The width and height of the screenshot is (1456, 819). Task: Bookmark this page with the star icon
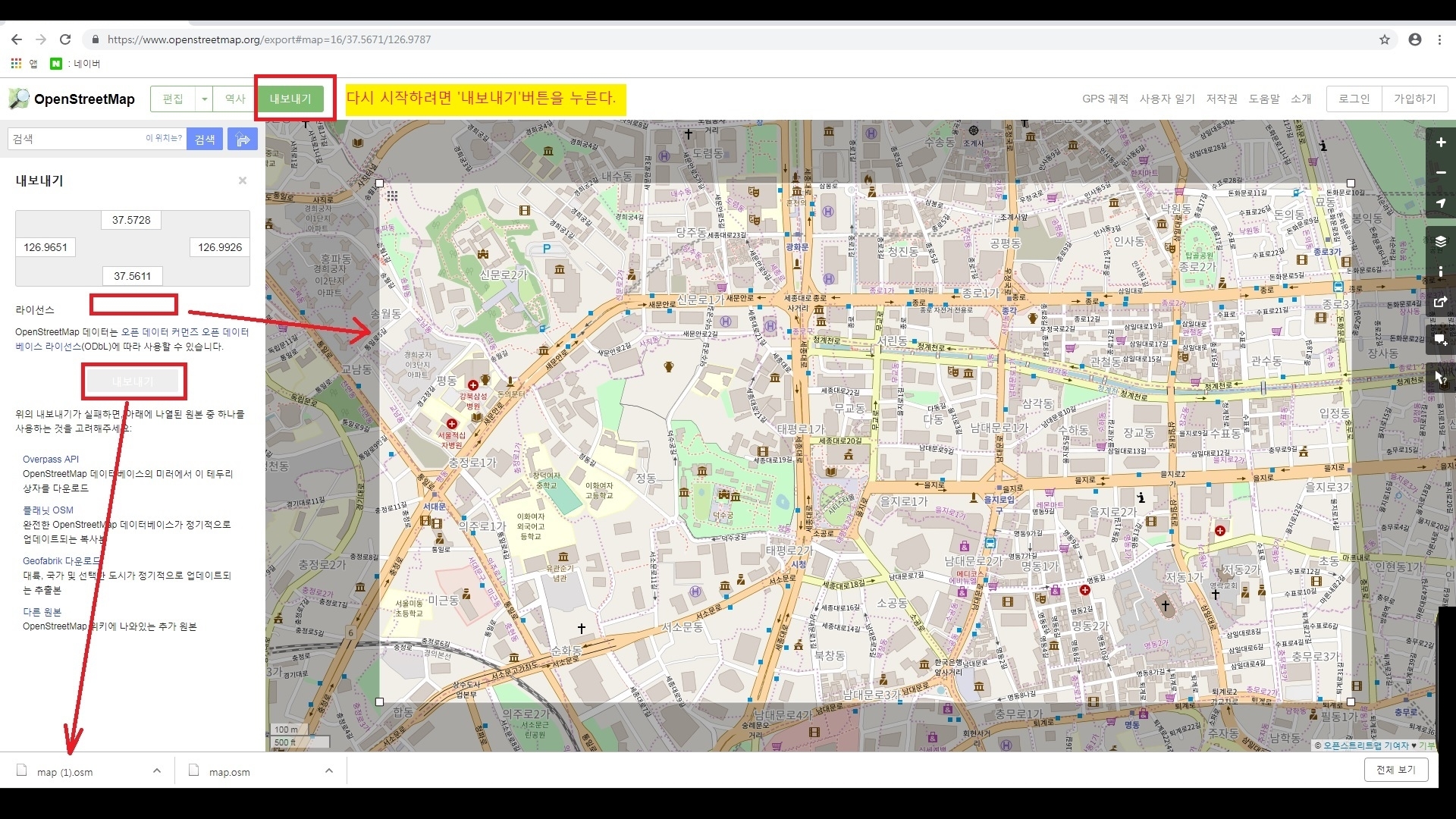[1385, 39]
